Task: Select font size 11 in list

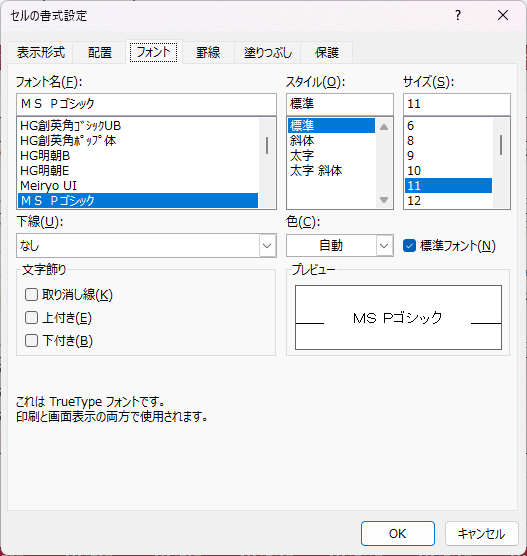Action: coord(448,185)
